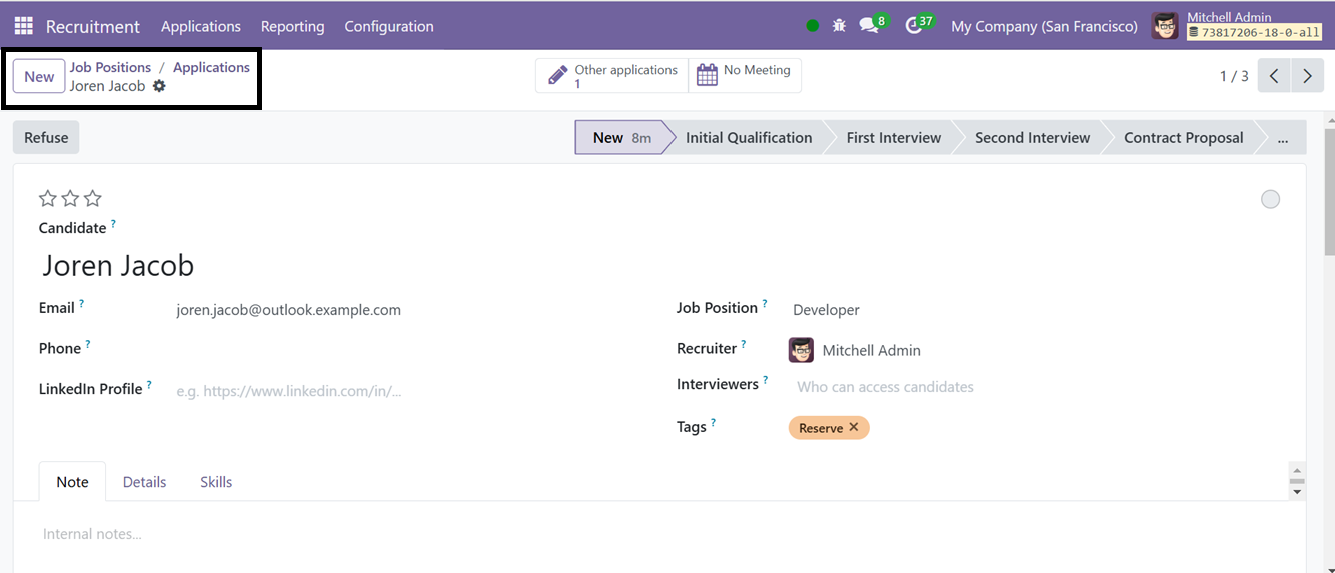This screenshot has height=573, width=1335.
Task: Set the third priority star
Action: point(93,198)
